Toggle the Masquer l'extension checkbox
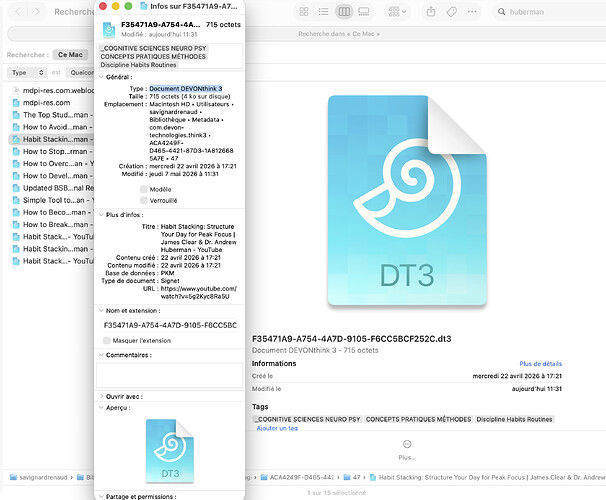606x500 pixels. point(107,340)
